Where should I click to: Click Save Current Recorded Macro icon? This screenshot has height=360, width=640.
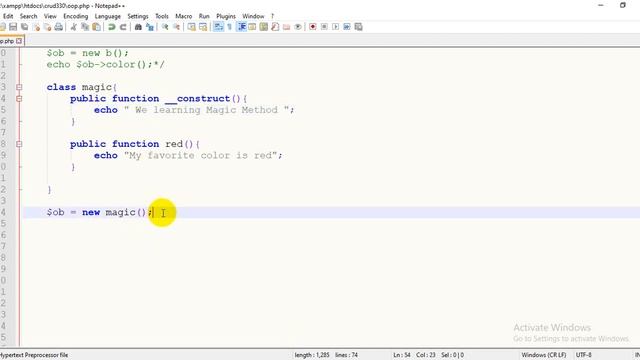358,27
